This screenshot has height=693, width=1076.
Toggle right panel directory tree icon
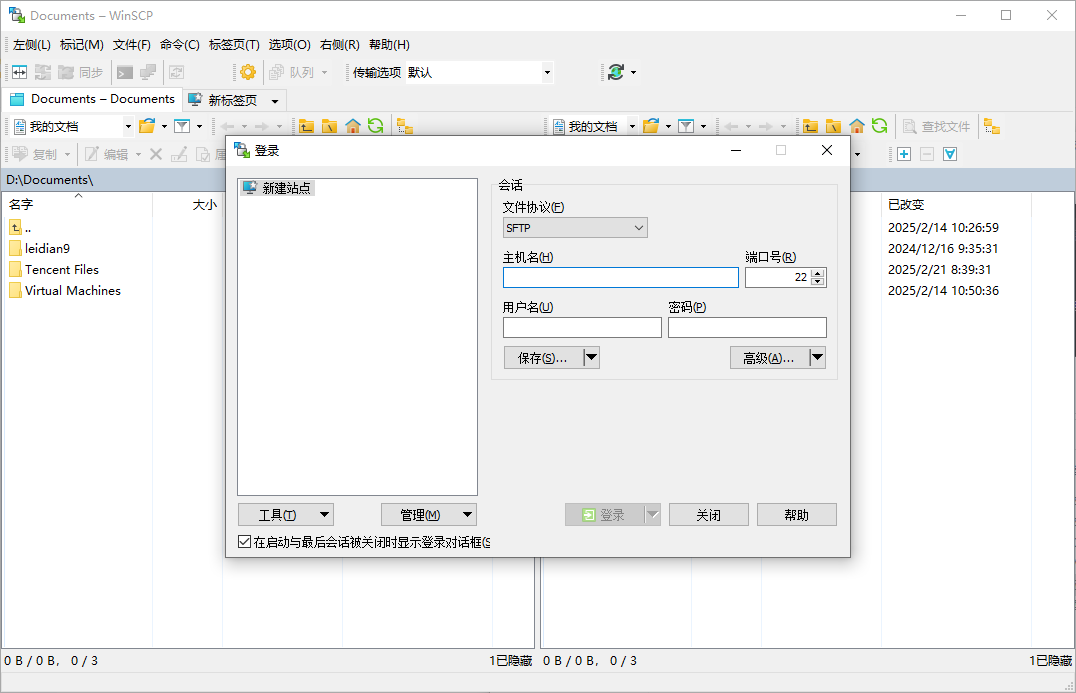coord(992,126)
